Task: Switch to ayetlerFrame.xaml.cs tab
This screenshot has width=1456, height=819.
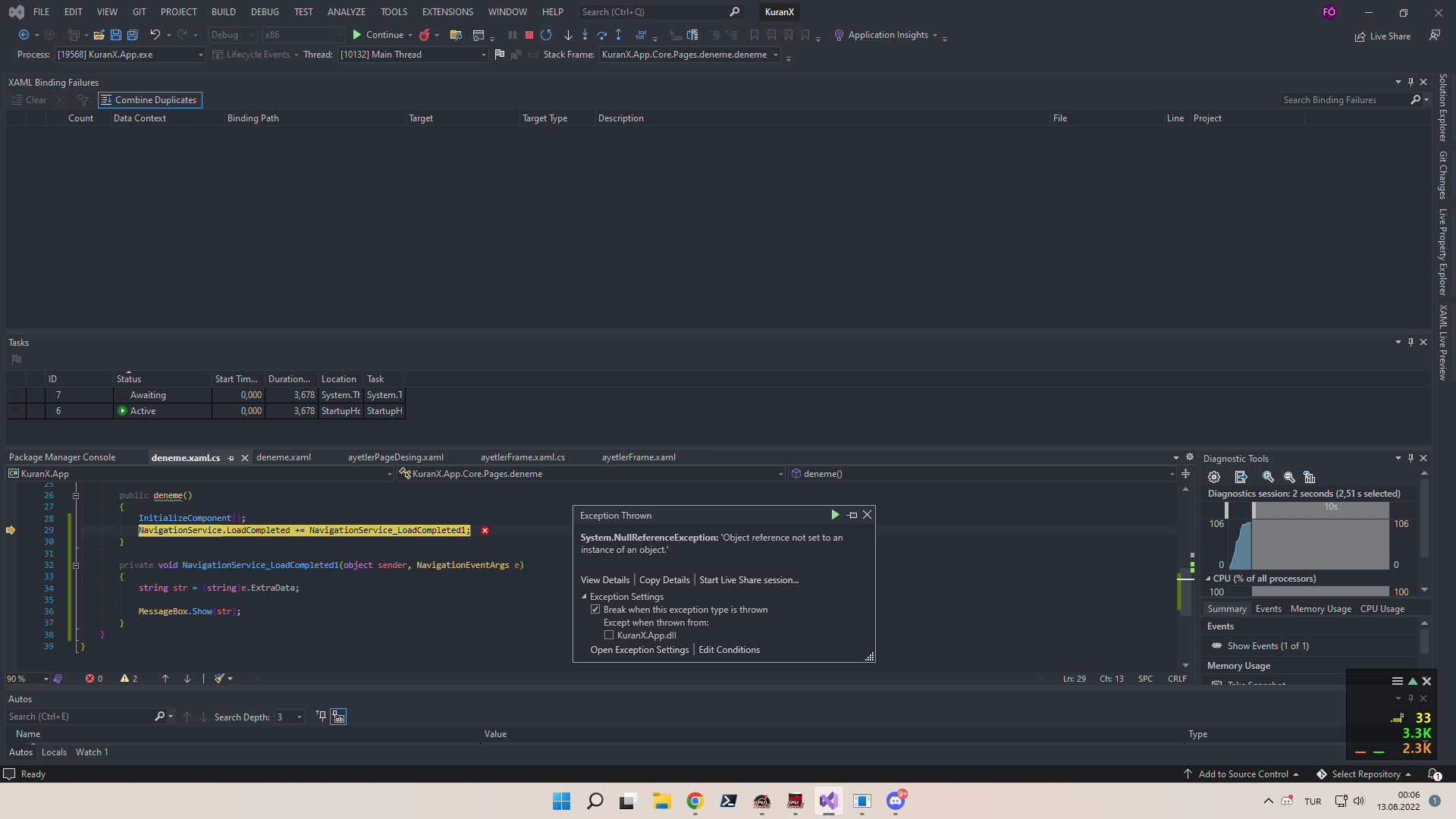Action: coord(522,457)
